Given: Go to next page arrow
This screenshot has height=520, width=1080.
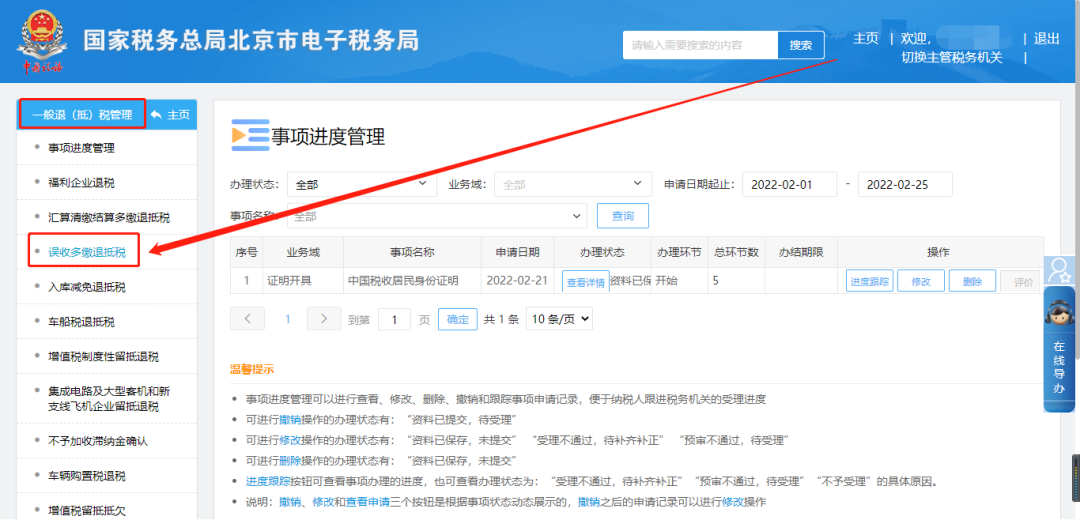Looking at the screenshot, I should click(324, 320).
